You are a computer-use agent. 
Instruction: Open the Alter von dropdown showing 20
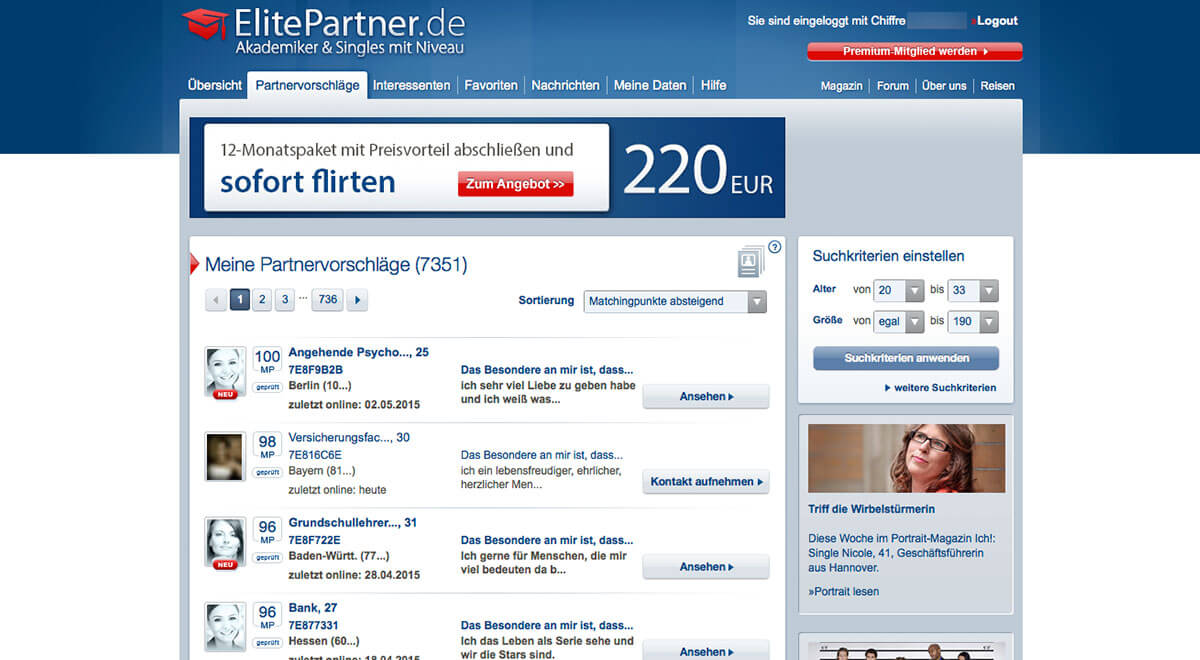pos(899,291)
